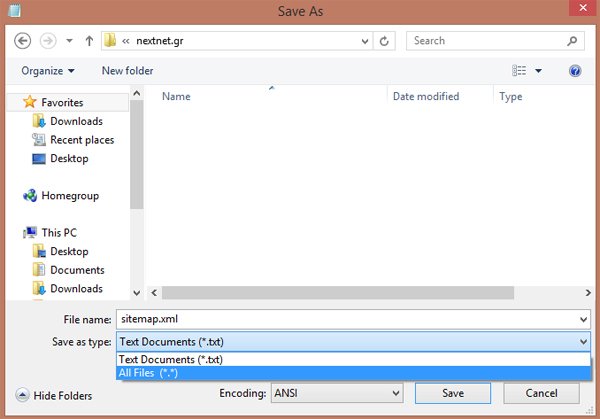
Task: Click the Forward navigation arrow
Action: (48, 41)
